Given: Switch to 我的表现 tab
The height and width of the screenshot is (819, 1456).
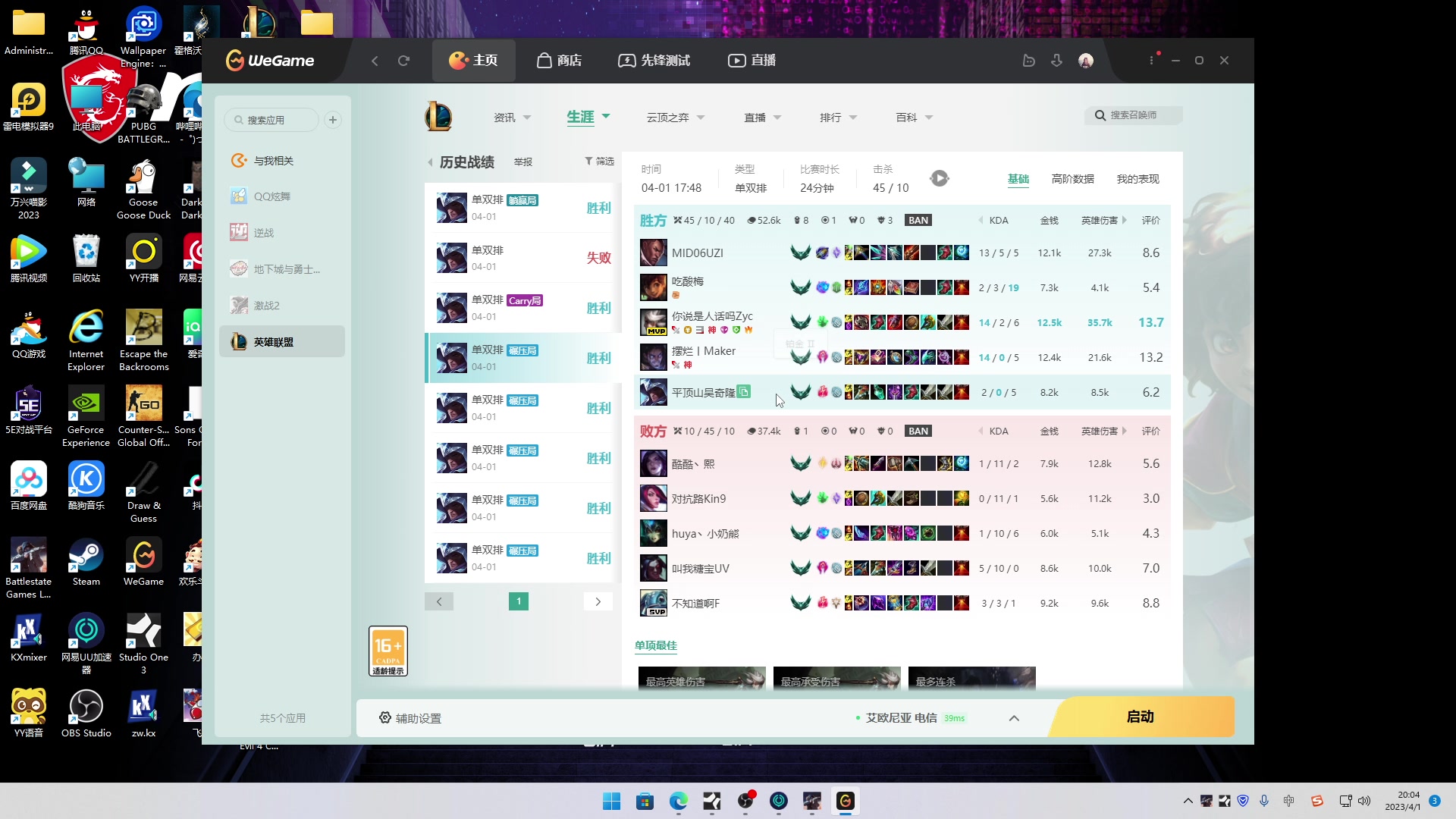Looking at the screenshot, I should click(x=1137, y=179).
